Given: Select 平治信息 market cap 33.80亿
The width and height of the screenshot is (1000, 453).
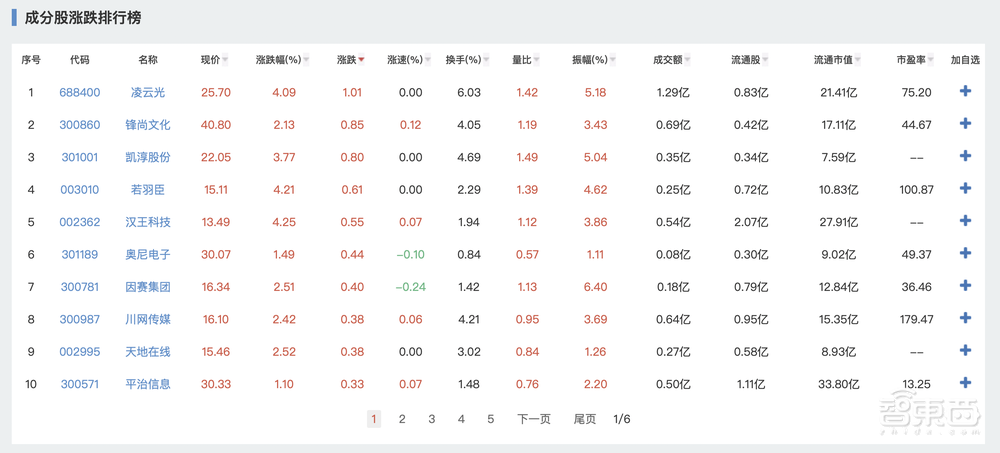Looking at the screenshot, I should click(839, 384).
